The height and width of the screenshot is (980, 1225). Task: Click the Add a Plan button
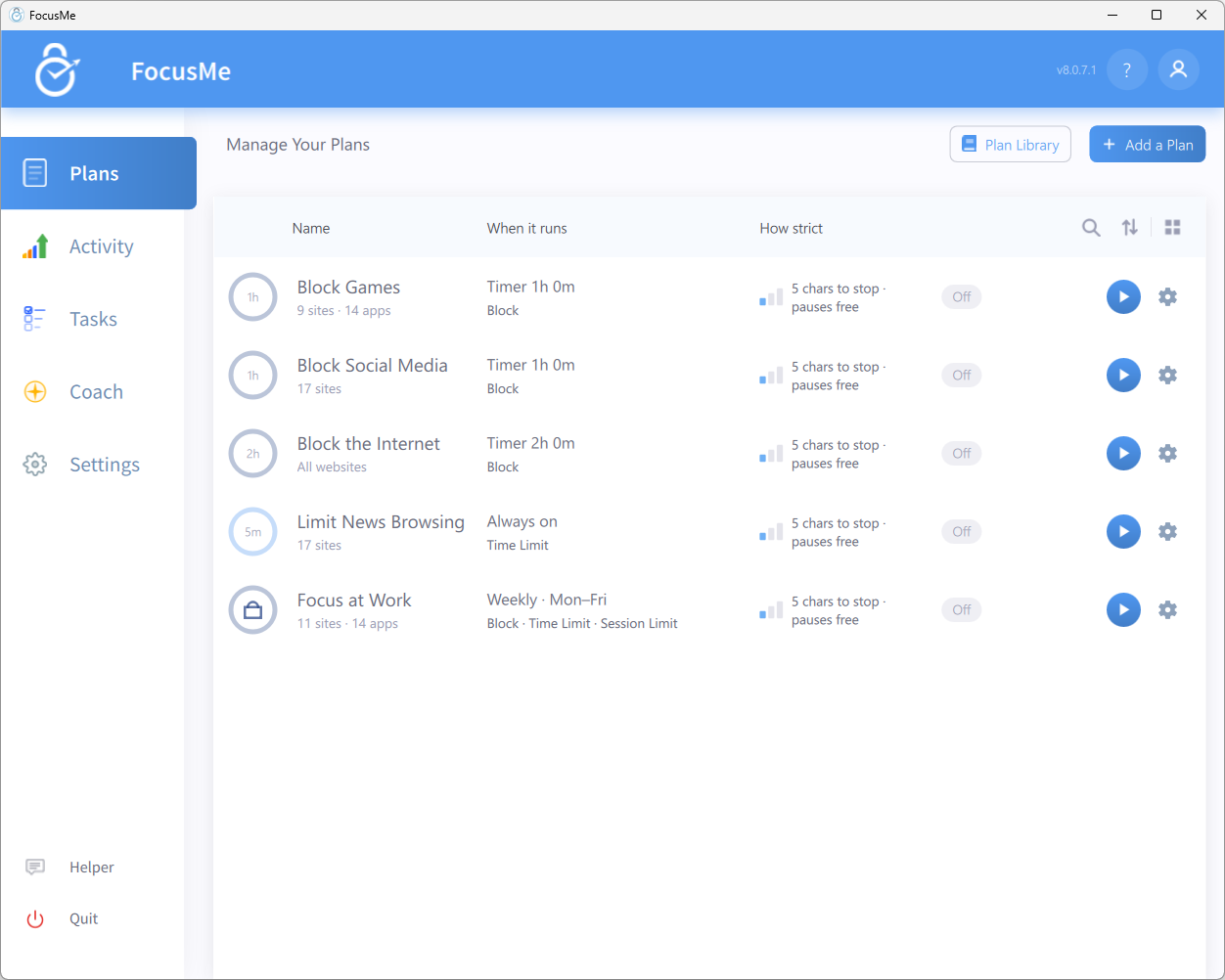(1148, 145)
